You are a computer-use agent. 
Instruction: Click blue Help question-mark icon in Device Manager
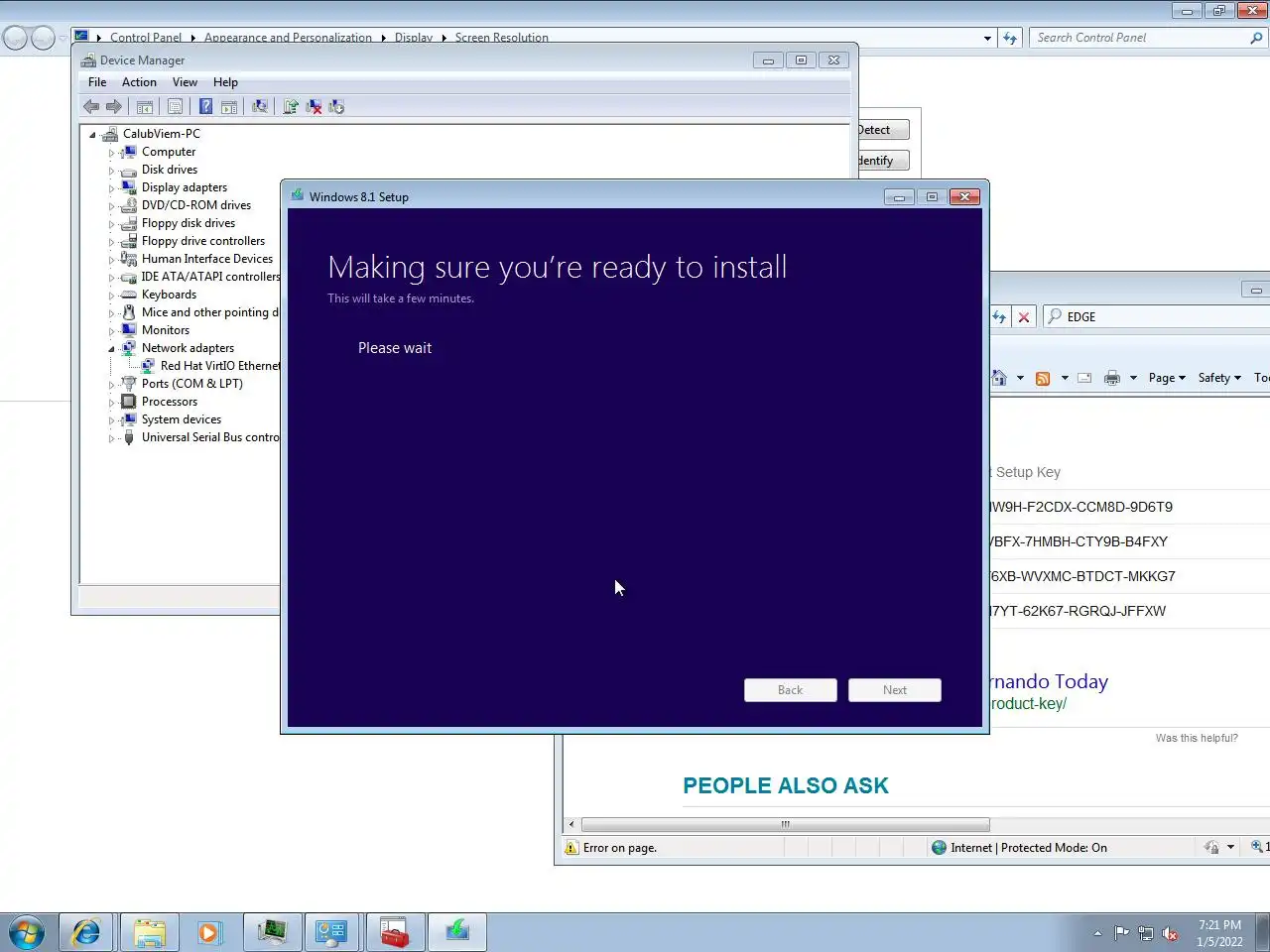tap(205, 107)
